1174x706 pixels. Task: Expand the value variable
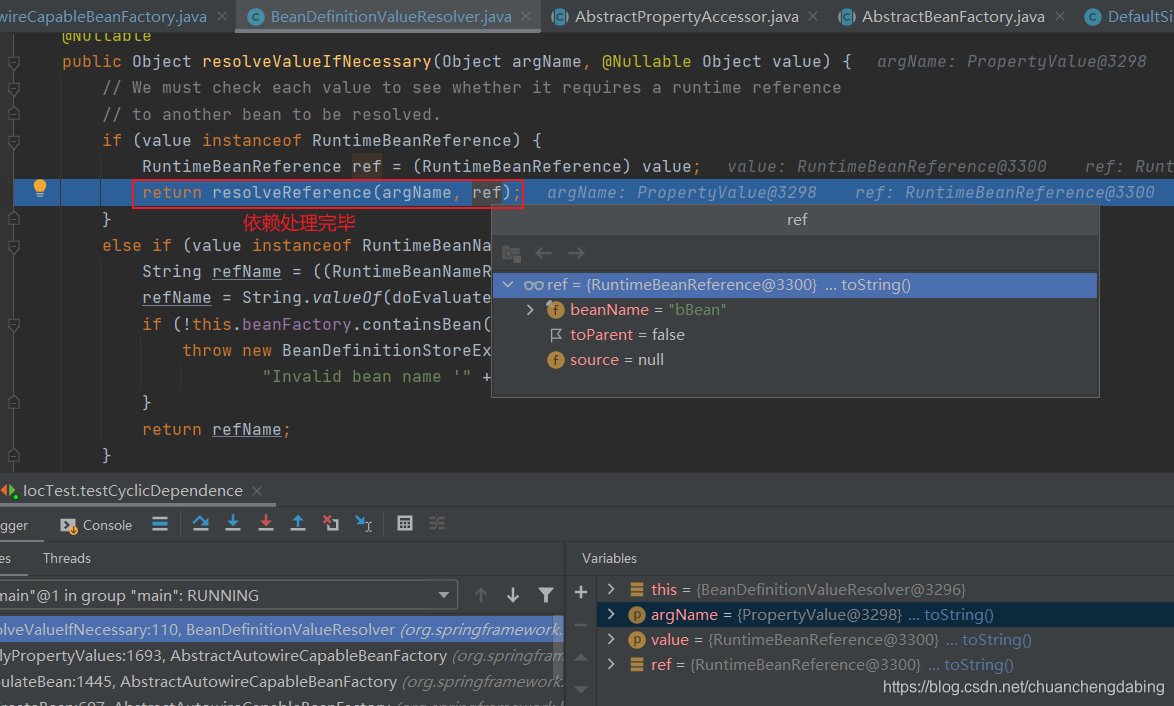[611, 639]
